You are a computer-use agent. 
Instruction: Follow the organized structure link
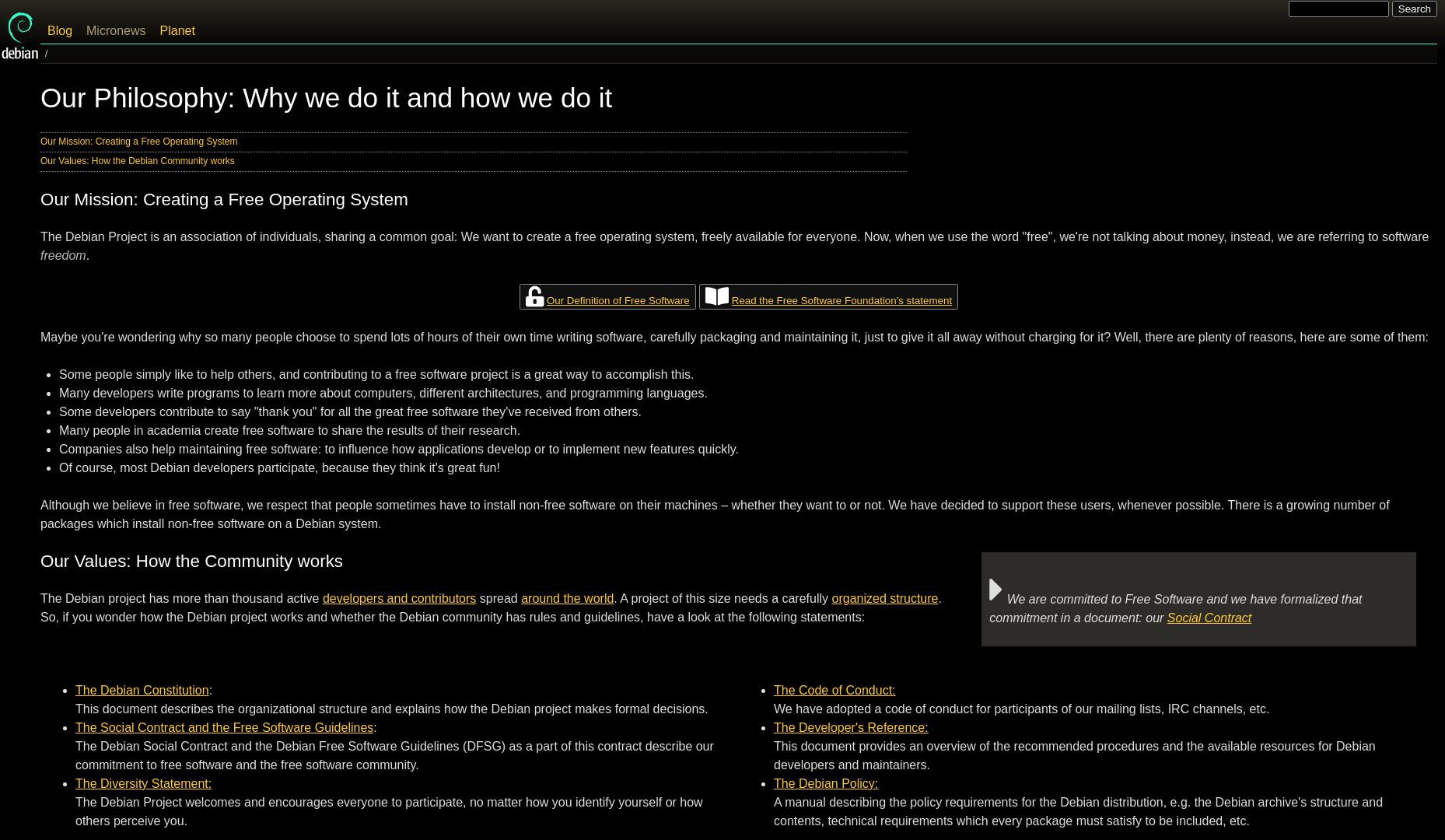[x=884, y=598]
